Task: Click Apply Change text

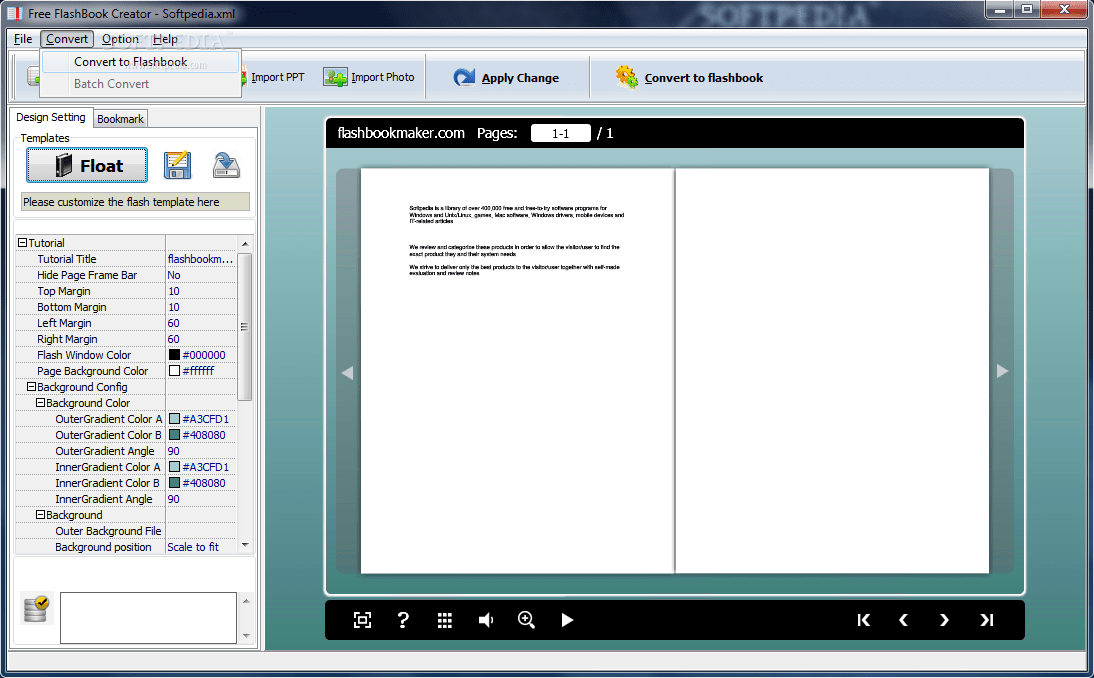Action: [x=520, y=78]
